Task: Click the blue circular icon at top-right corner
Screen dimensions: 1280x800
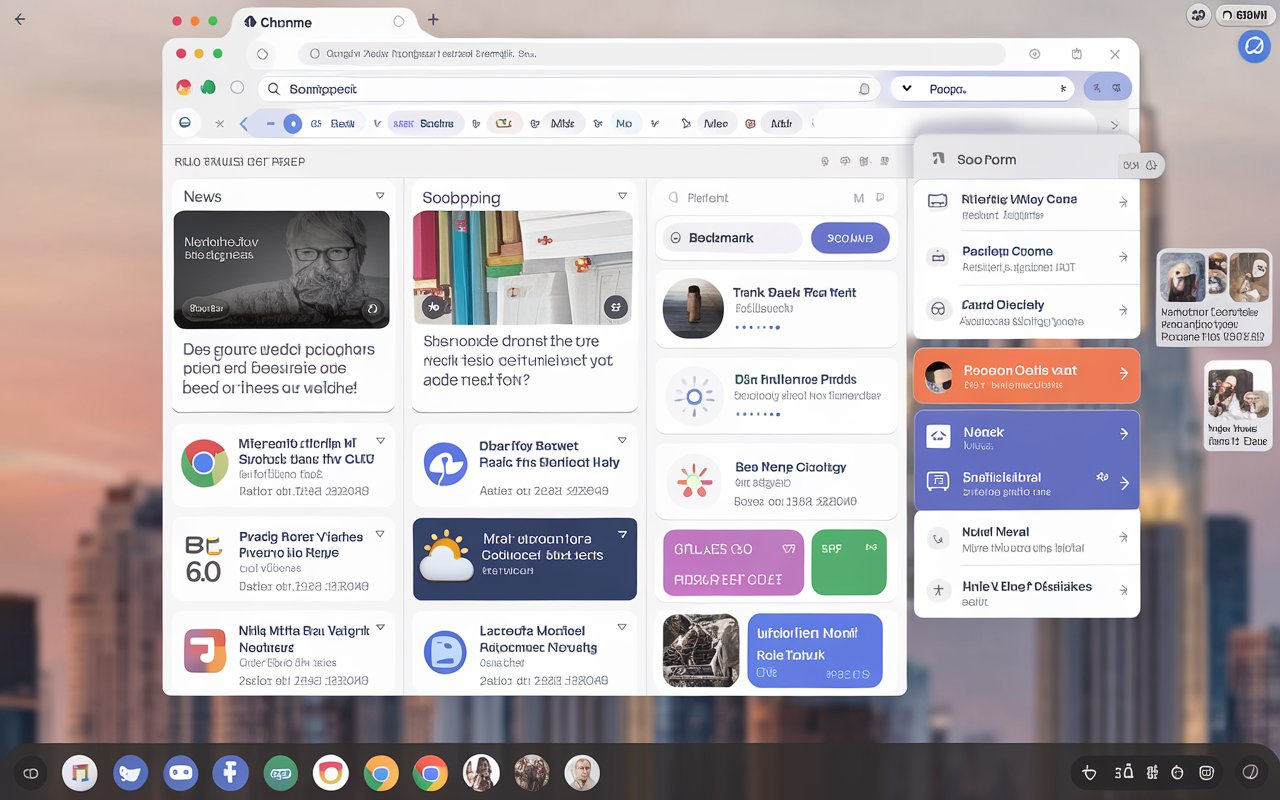Action: (1253, 46)
